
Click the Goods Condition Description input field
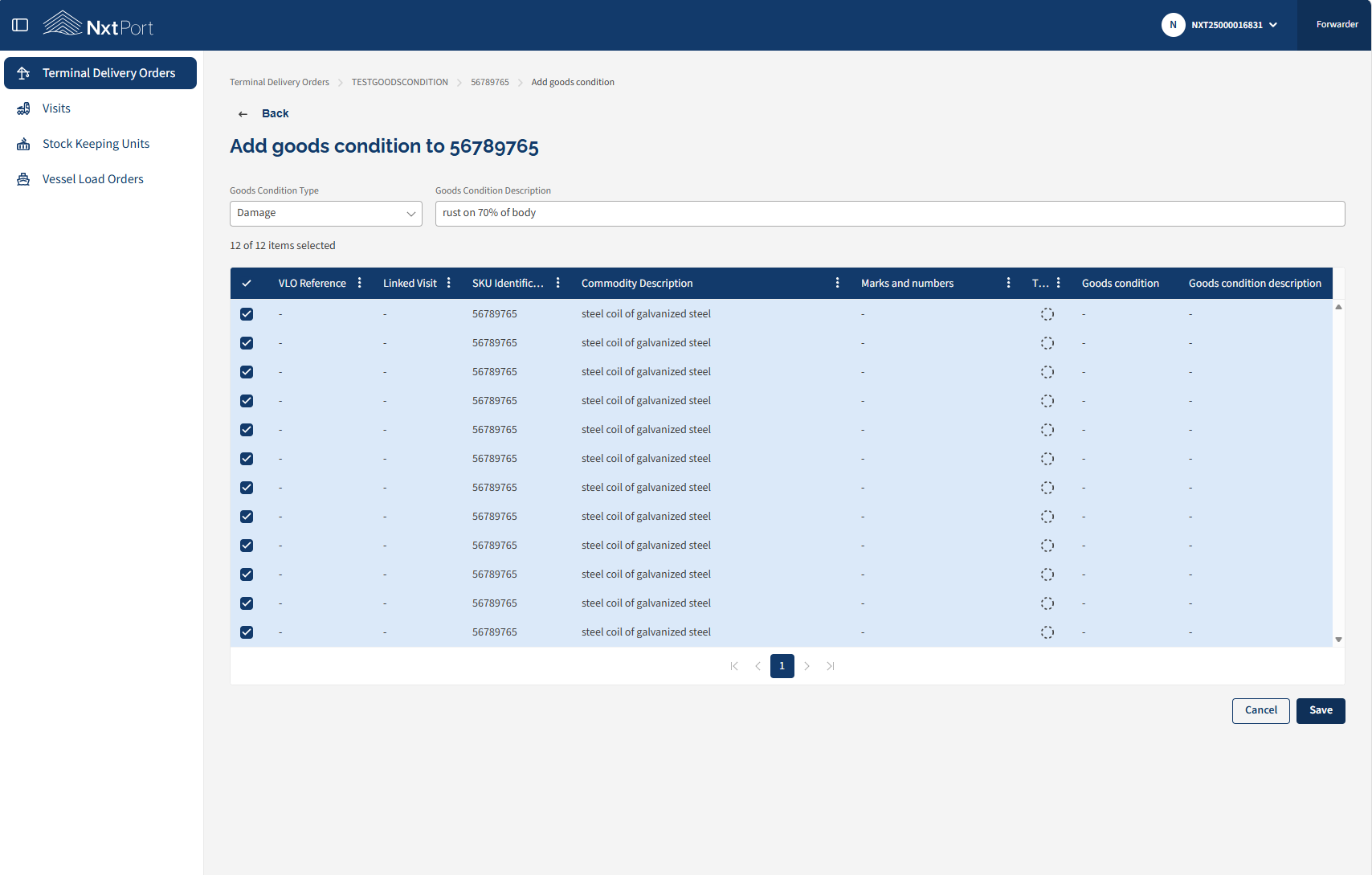click(890, 214)
